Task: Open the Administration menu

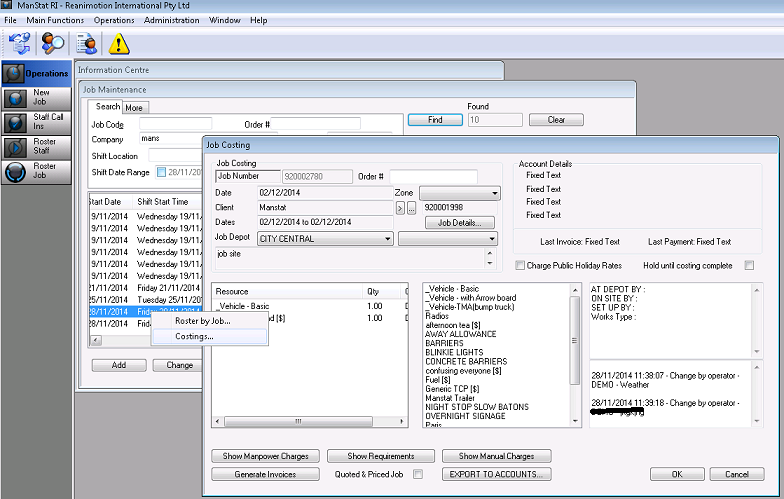Action: point(171,20)
